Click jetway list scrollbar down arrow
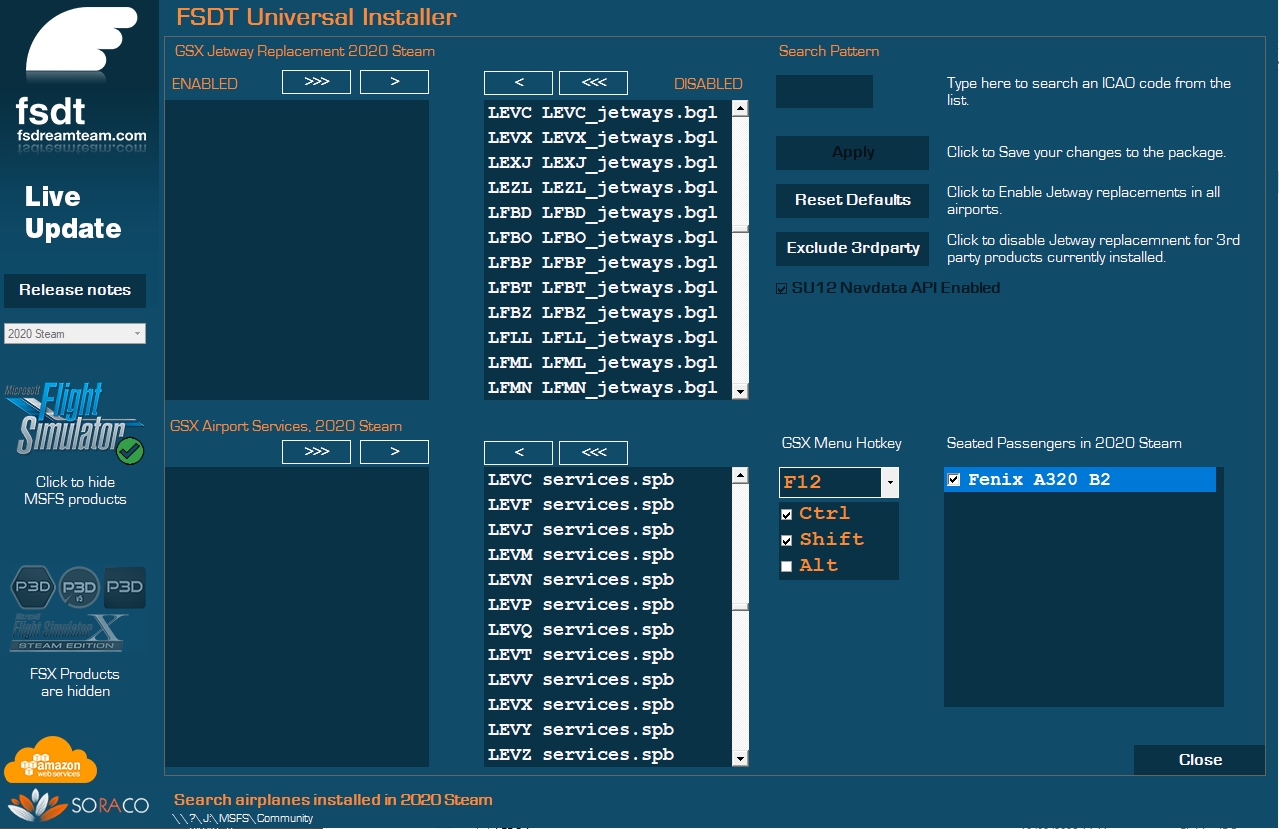1279x829 pixels. [740, 392]
